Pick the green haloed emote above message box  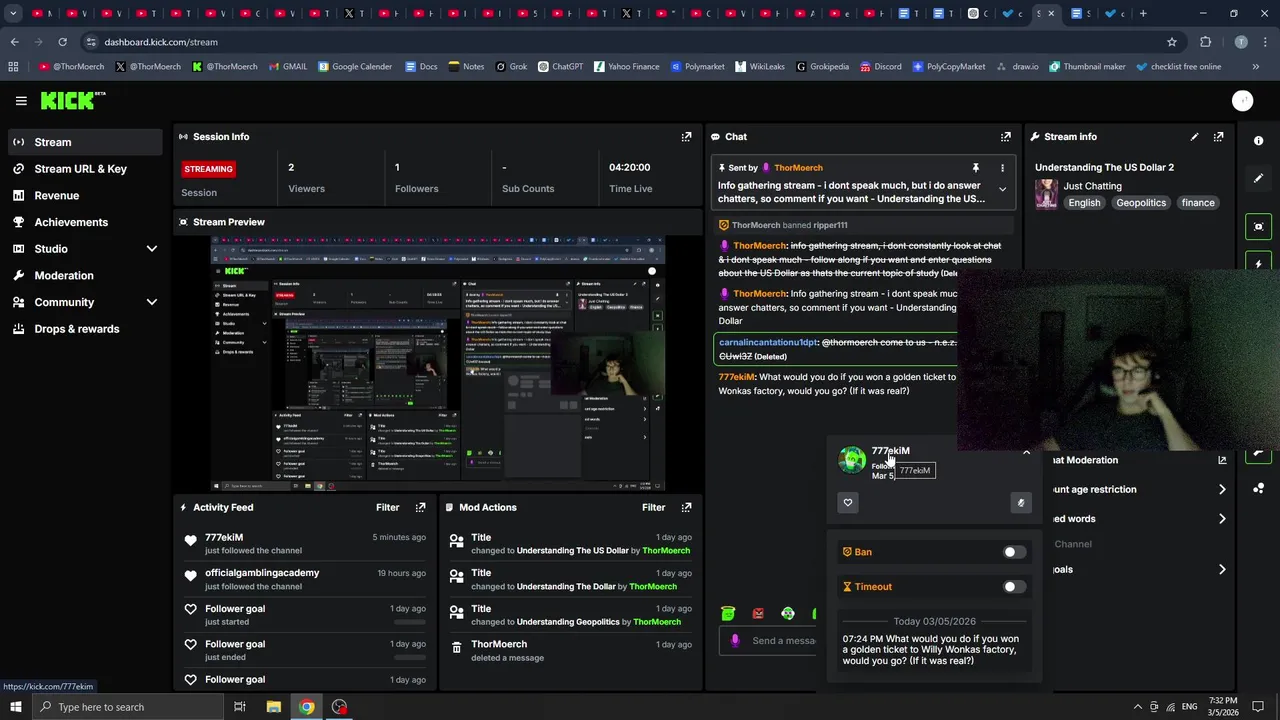[728, 613]
